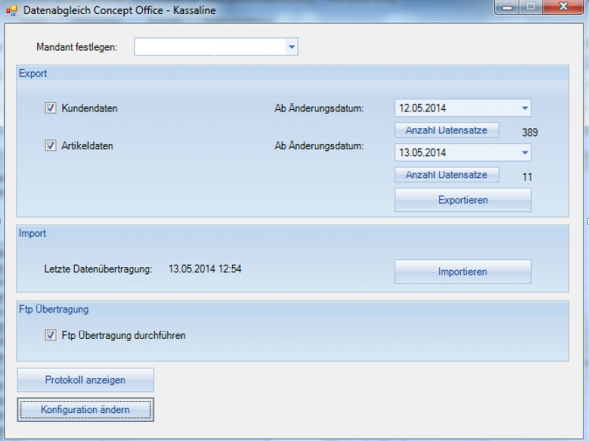Toggle the Kundendaten checkbox
The image size is (589, 441).
[x=51, y=108]
